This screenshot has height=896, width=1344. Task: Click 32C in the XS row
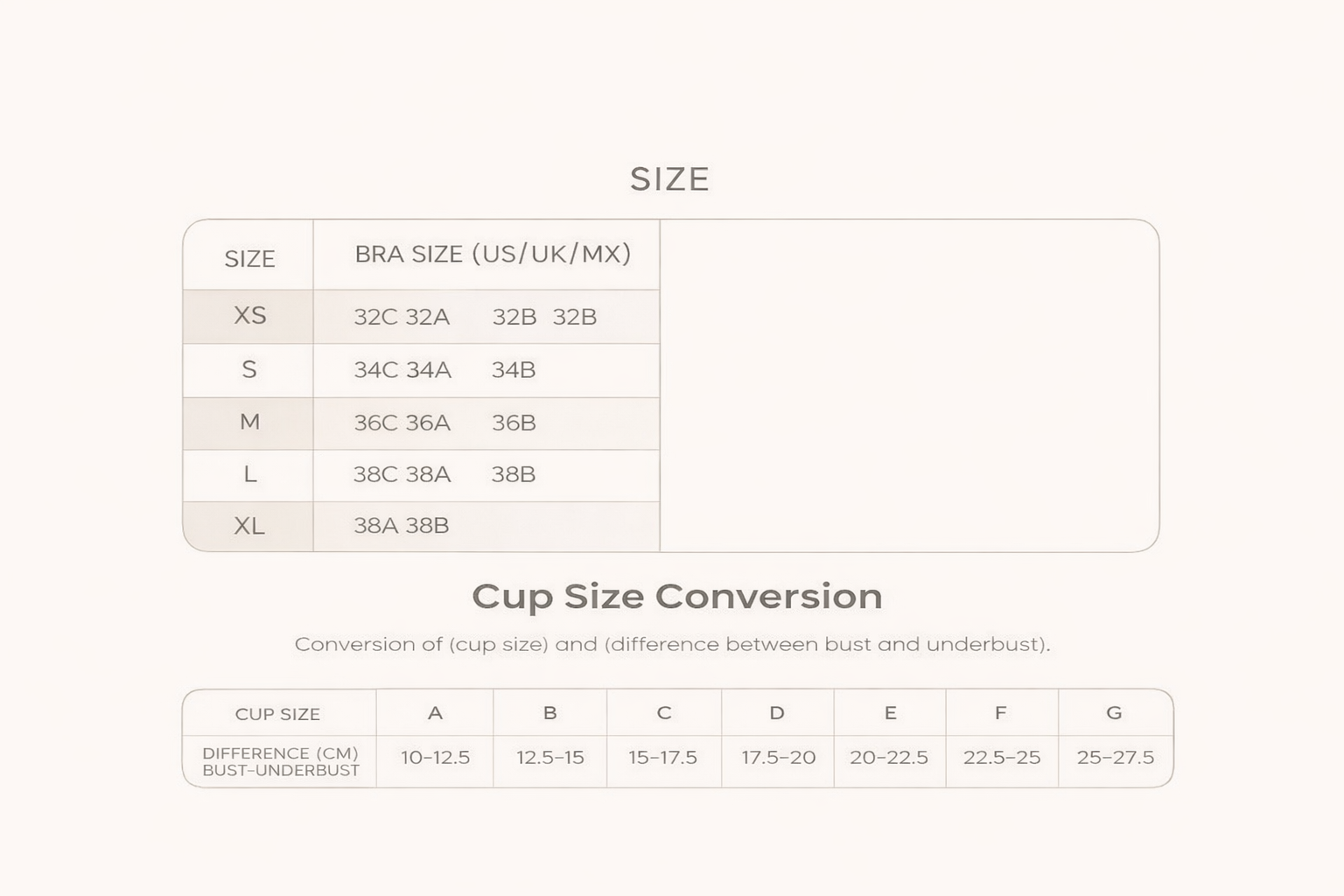tap(375, 317)
